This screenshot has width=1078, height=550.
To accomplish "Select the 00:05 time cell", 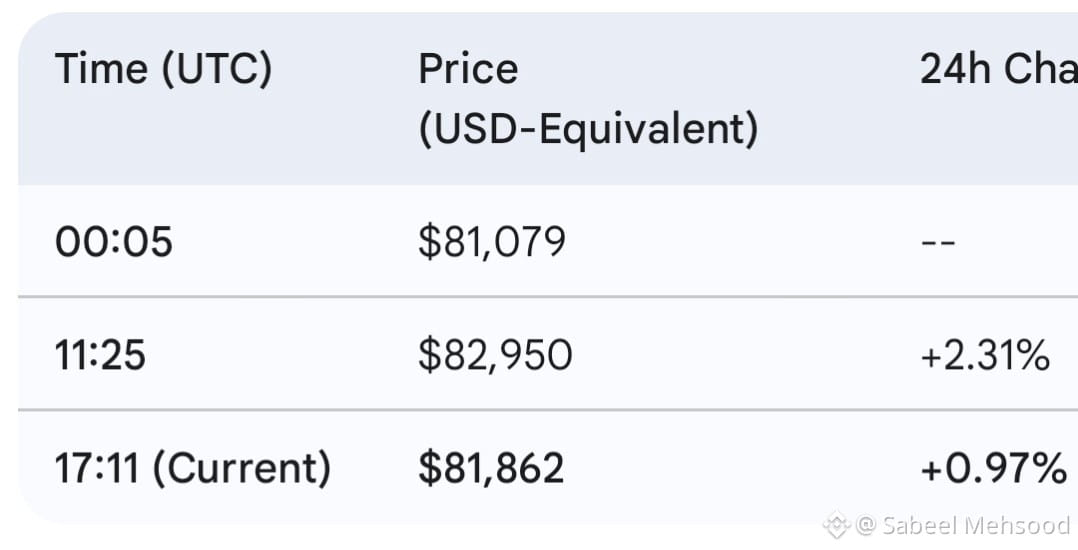I will [113, 242].
